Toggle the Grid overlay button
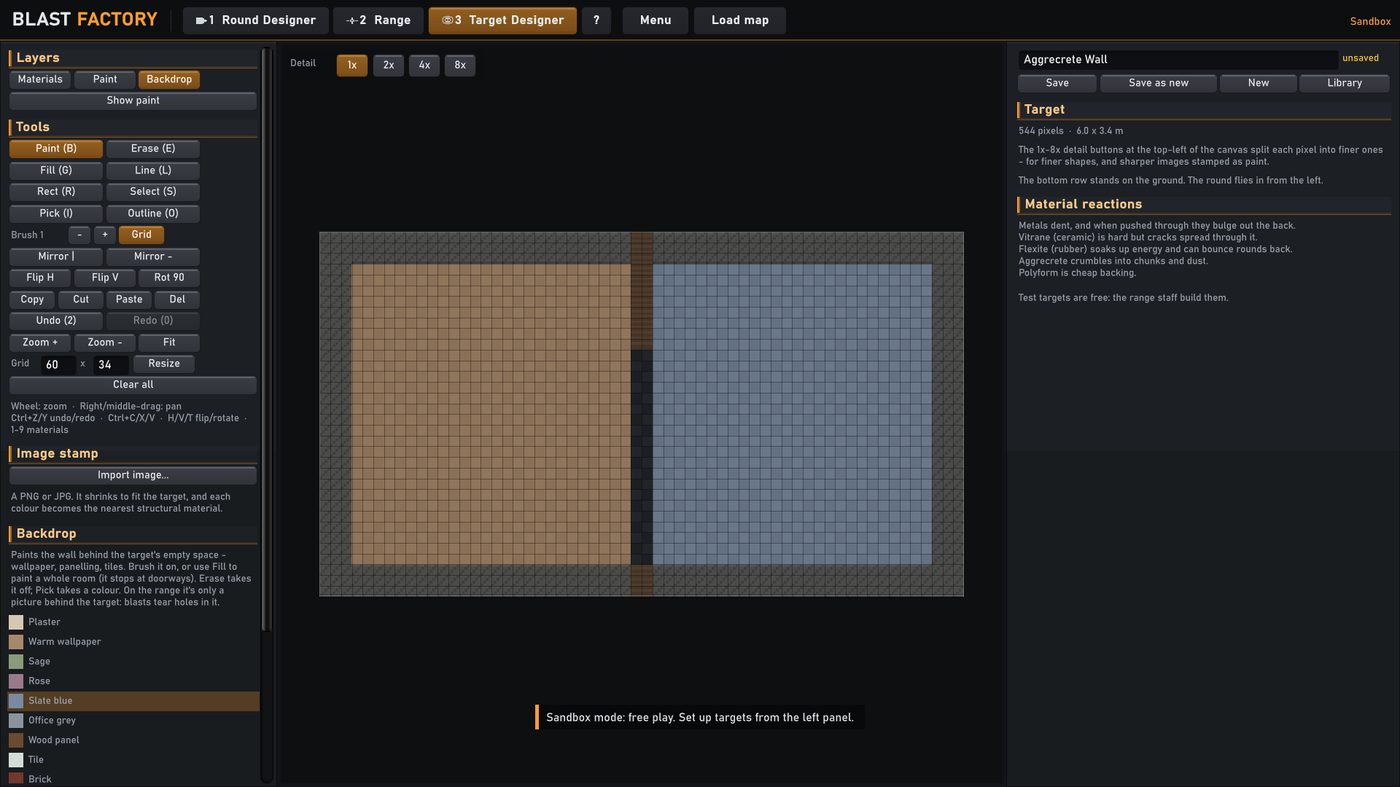The image size is (1400, 787). [141, 235]
